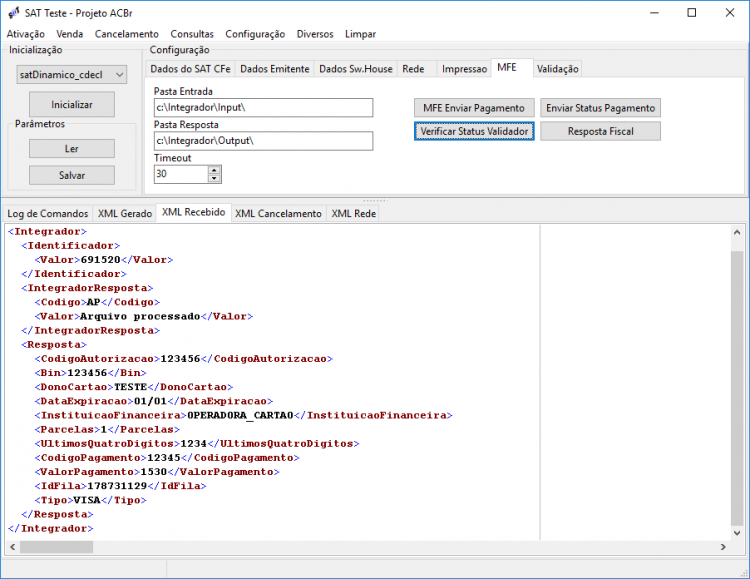Minimize the SAT Teste window
Image resolution: width=750 pixels, height=579 pixels.
click(654, 13)
